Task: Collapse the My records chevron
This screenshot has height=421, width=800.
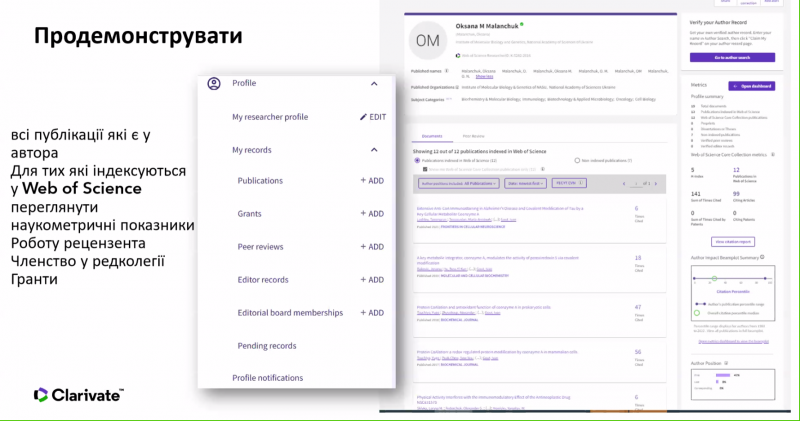Action: [x=374, y=150]
